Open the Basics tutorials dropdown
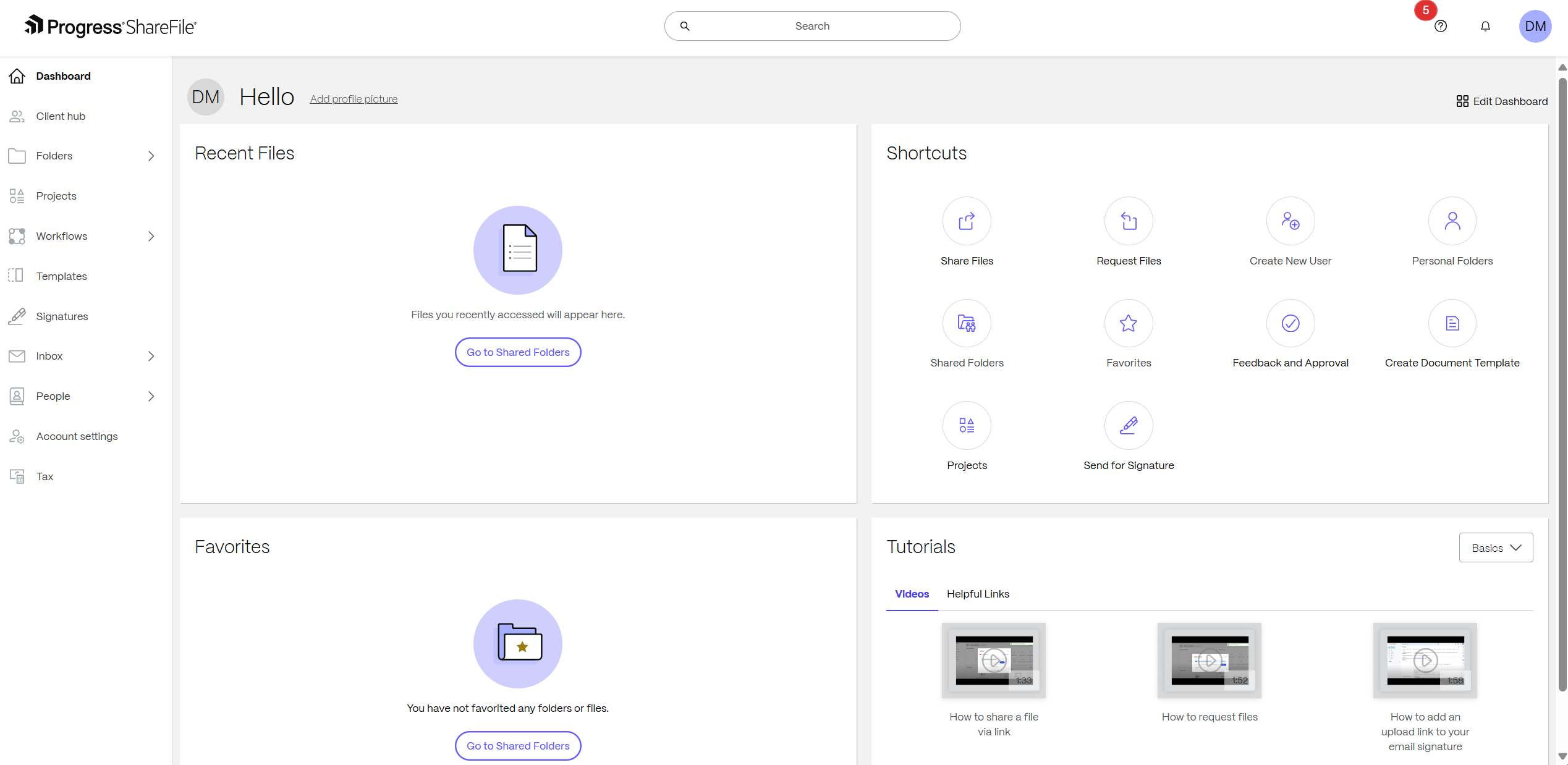This screenshot has width=1568, height=765. tap(1495, 547)
